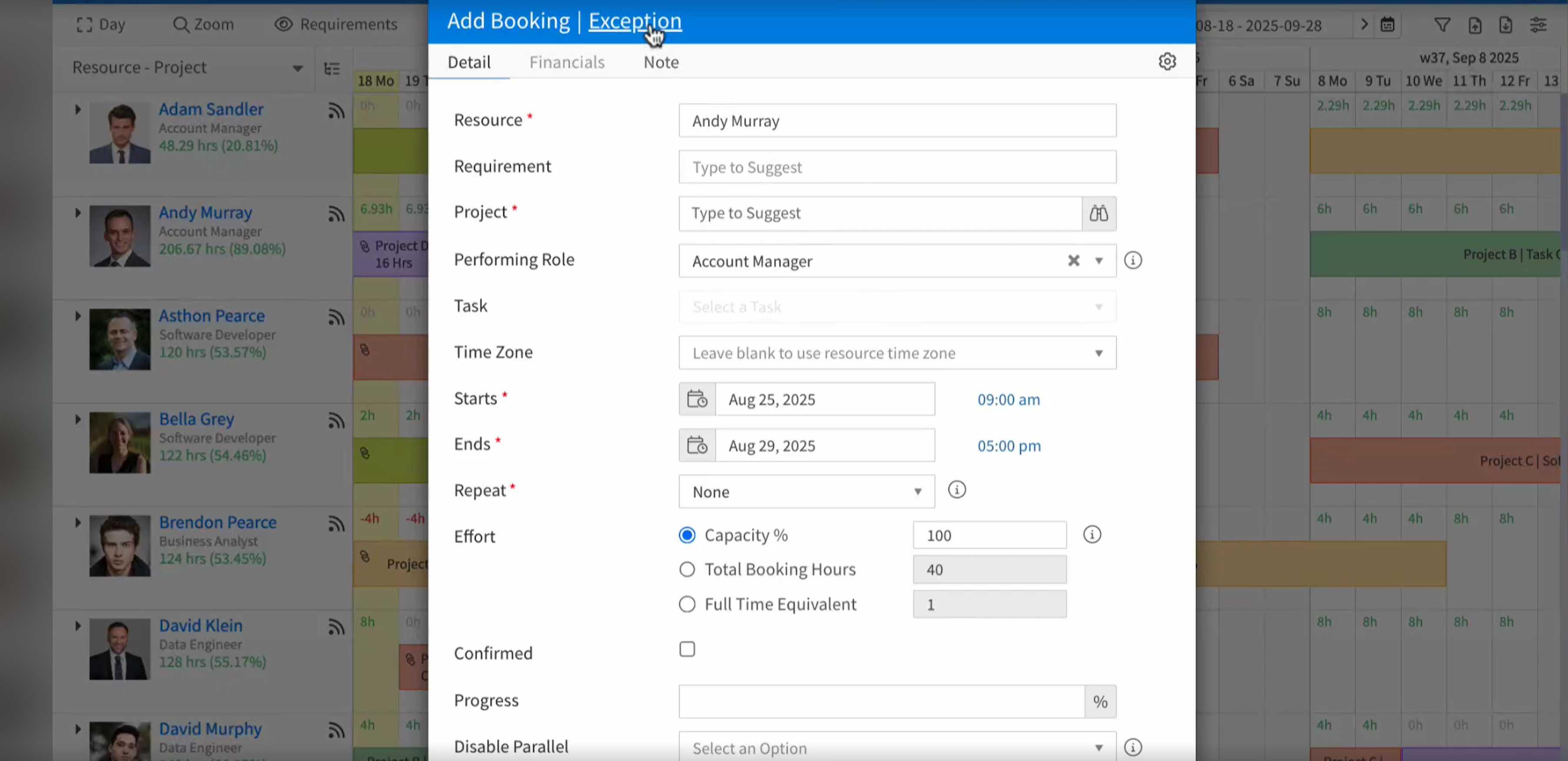
Task: Switch to the Financials tab
Action: (566, 62)
